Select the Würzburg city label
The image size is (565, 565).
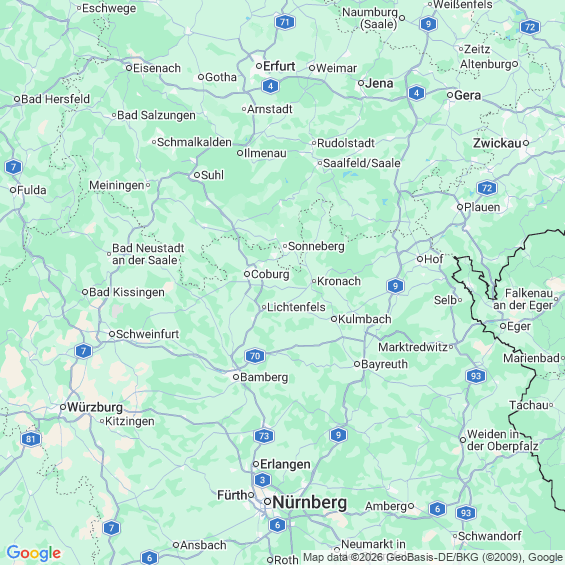(x=95, y=407)
